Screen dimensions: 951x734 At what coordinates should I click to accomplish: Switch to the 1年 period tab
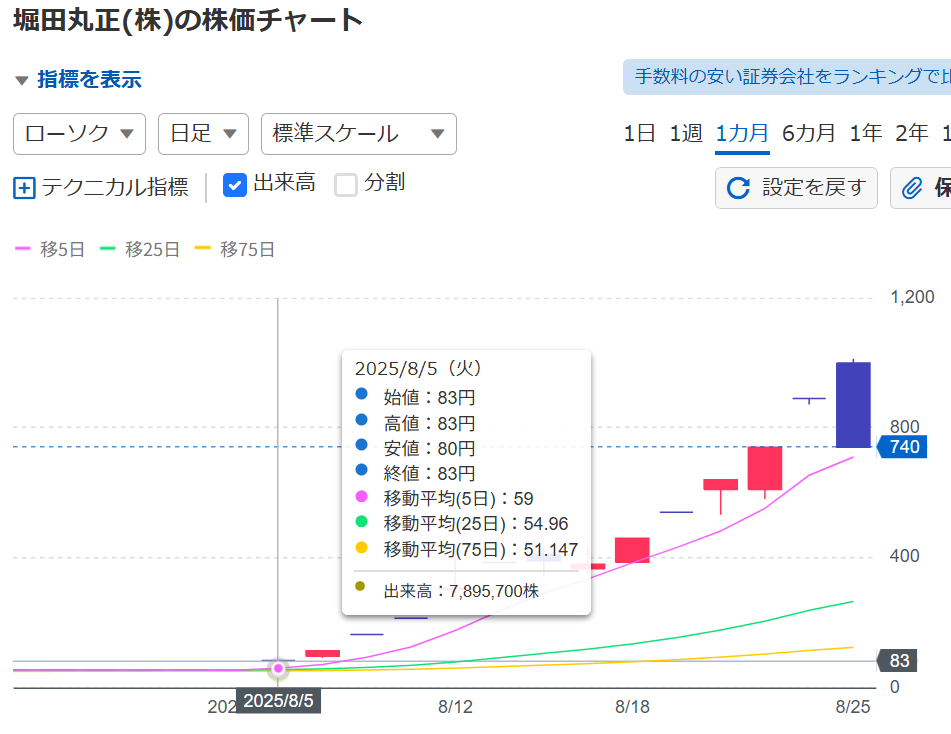(865, 133)
